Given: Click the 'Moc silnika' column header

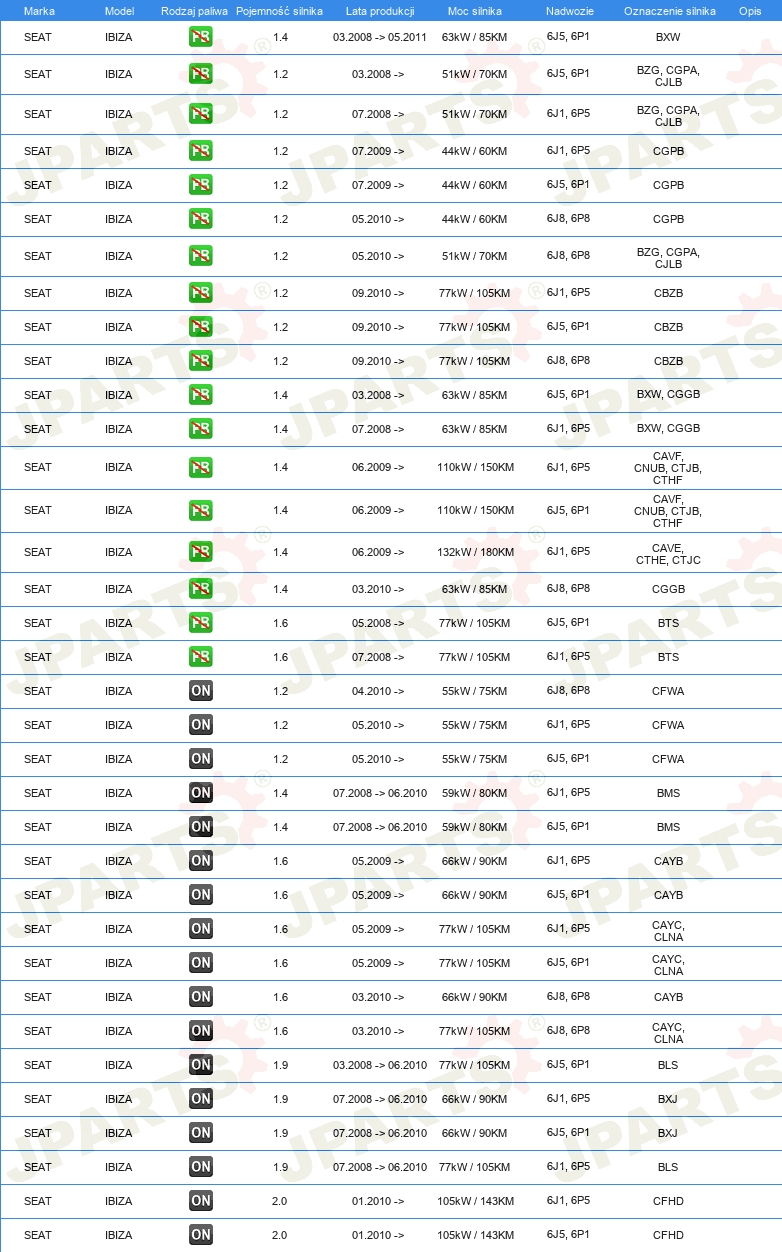Looking at the screenshot, I should coord(475,10).
